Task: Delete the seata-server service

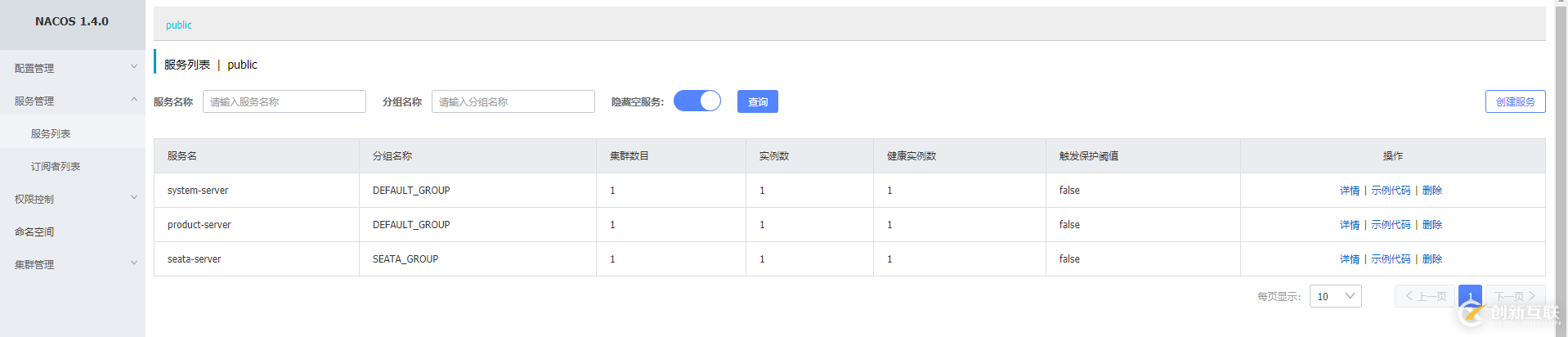Action: tap(1432, 259)
